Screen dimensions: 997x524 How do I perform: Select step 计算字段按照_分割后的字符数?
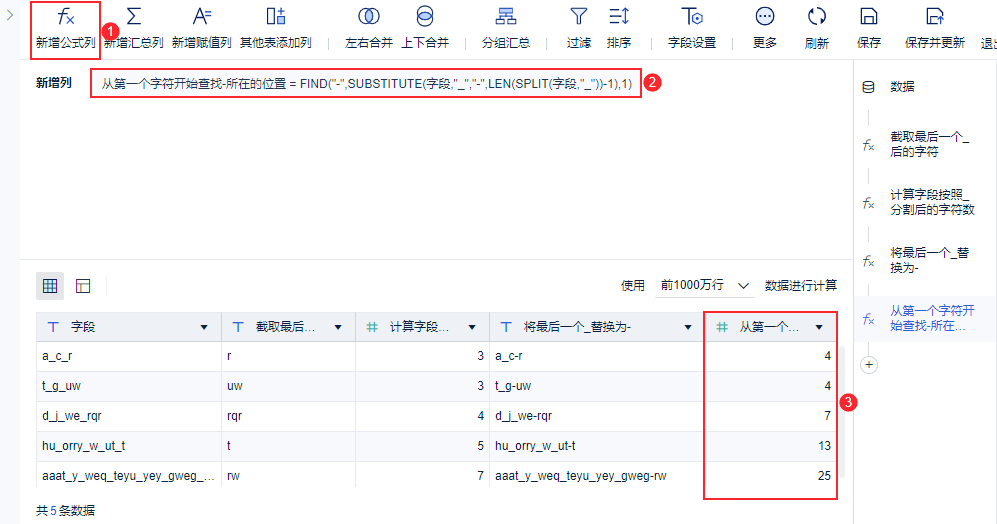(x=932, y=202)
